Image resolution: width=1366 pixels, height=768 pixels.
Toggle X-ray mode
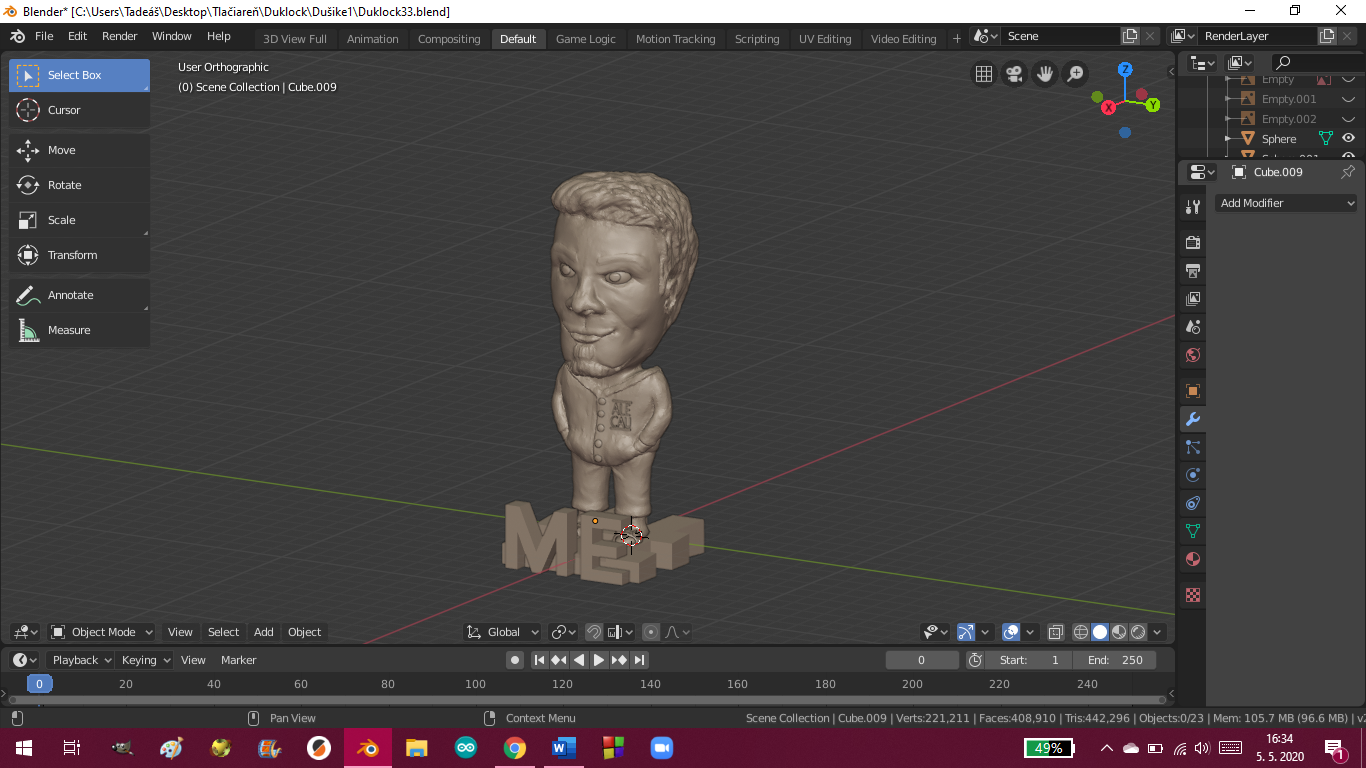tap(1055, 632)
